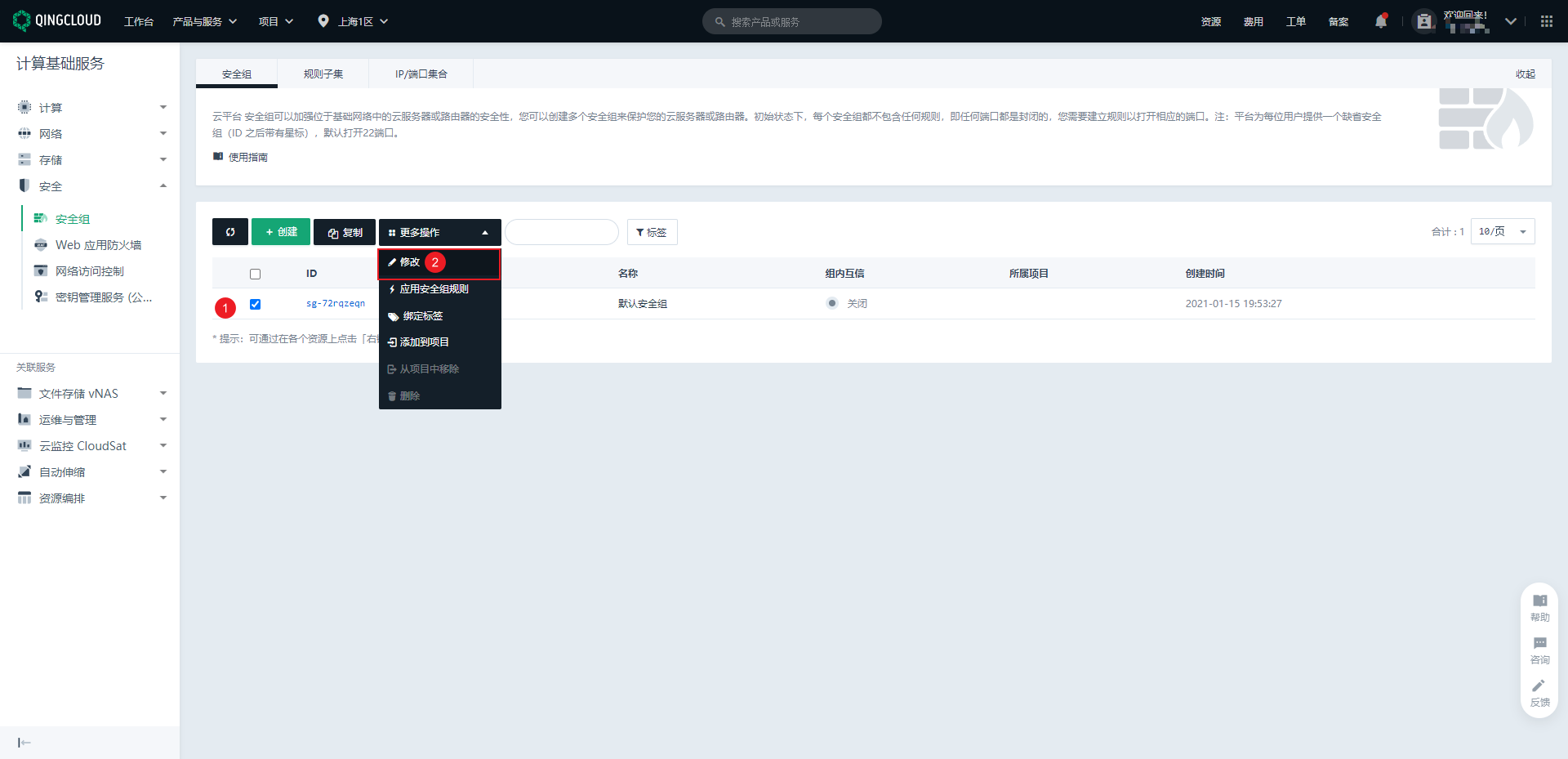Click the 创建时间 column header
The height and width of the screenshot is (759, 1568).
point(1205,274)
